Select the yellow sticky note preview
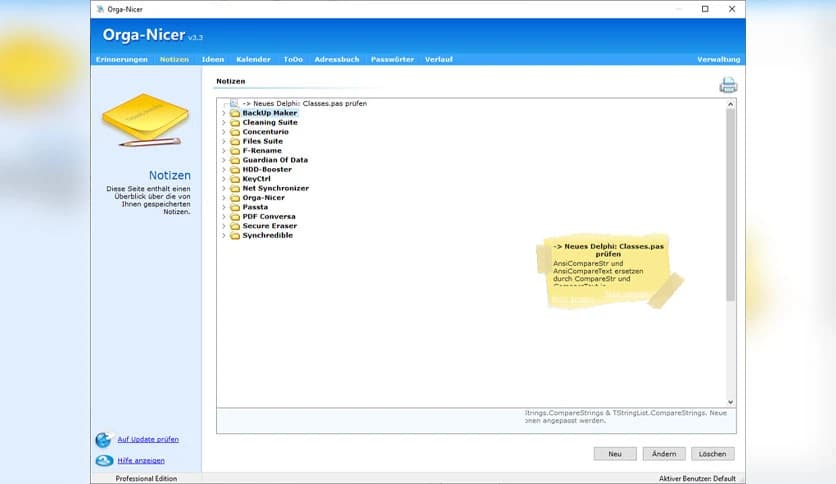 click(x=608, y=272)
